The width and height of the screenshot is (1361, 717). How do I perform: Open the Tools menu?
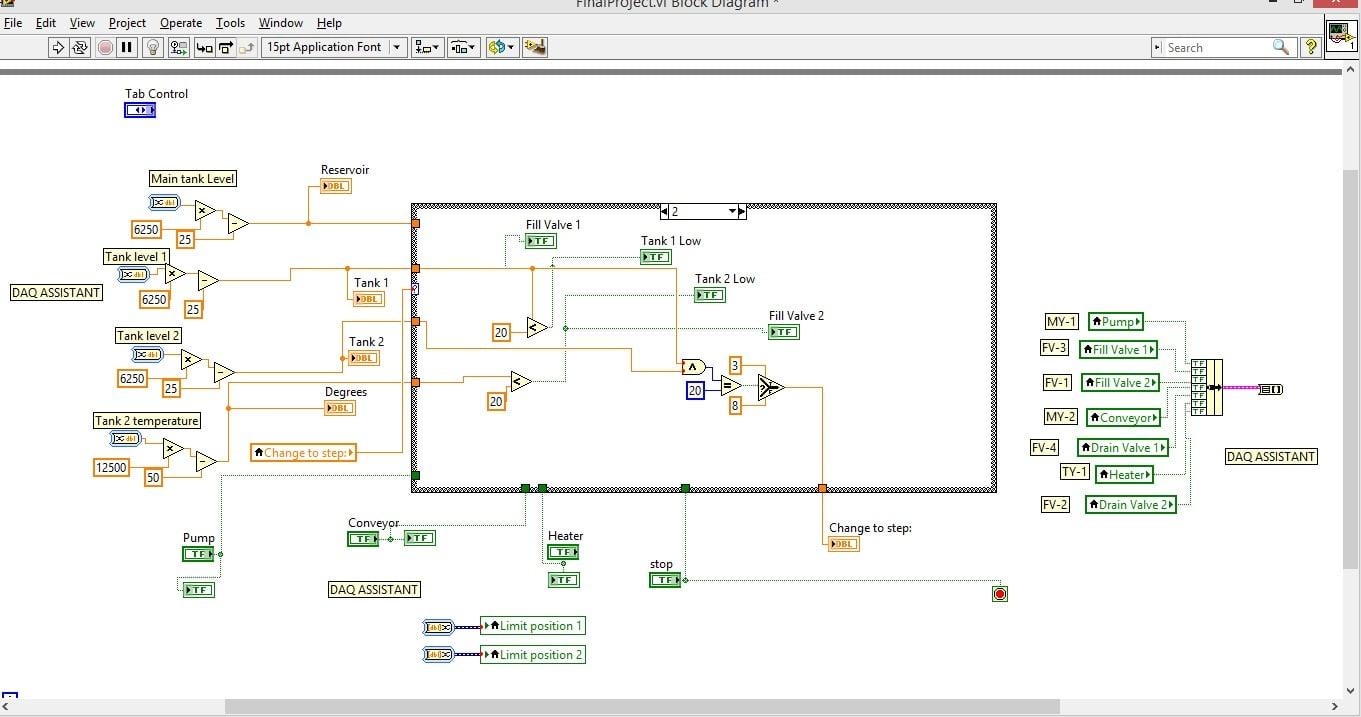[230, 22]
